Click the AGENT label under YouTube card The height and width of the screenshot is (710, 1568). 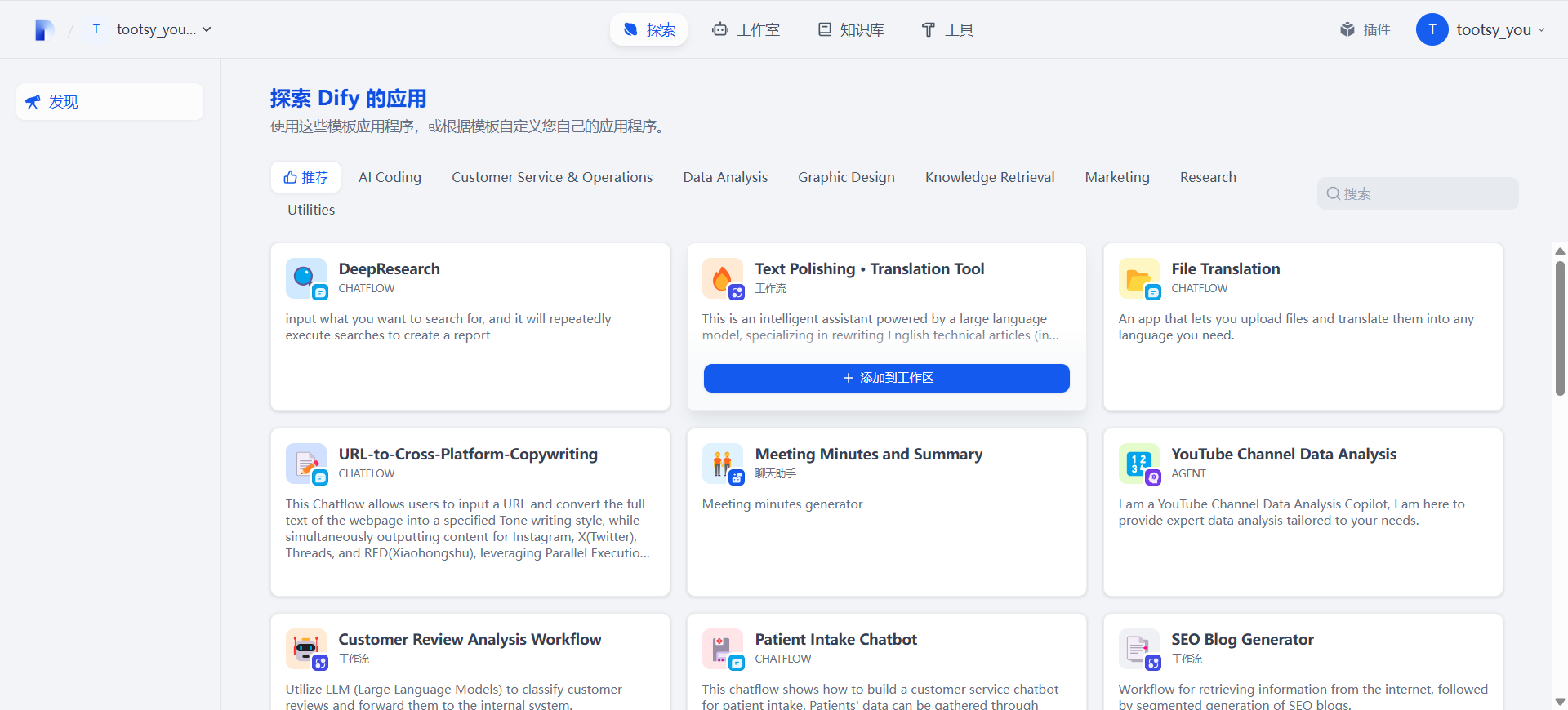(1188, 473)
